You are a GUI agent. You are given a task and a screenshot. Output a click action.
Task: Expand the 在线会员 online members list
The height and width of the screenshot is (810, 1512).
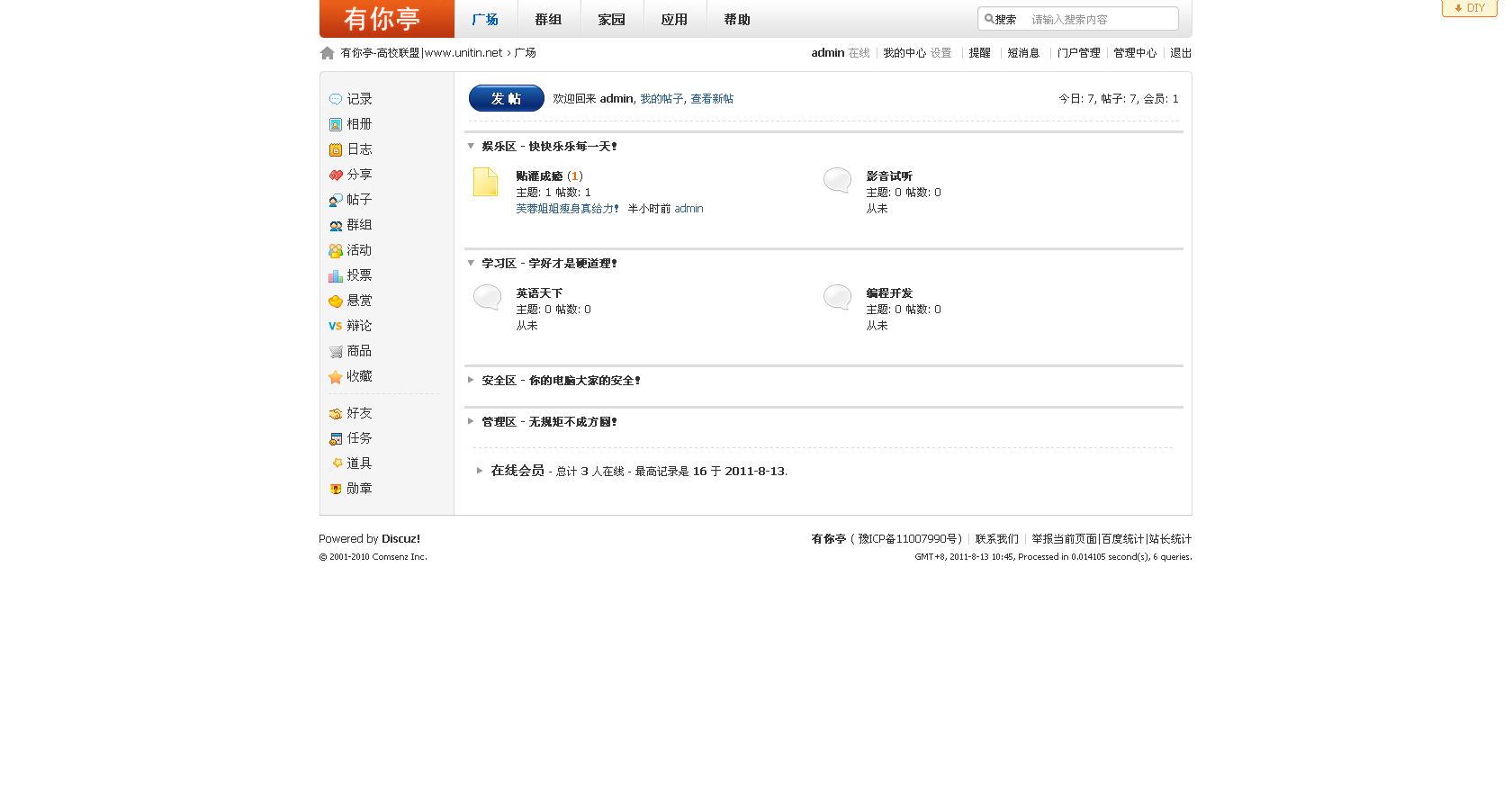point(480,471)
